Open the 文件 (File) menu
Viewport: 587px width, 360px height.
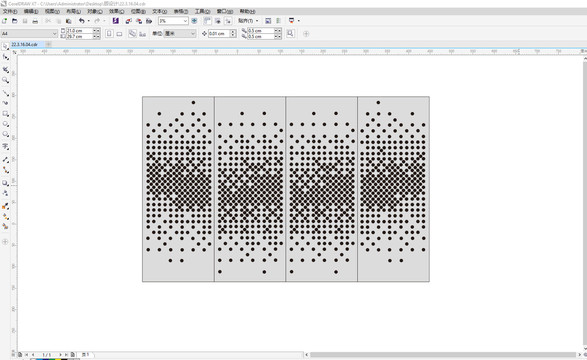pyautogui.click(x=10, y=12)
